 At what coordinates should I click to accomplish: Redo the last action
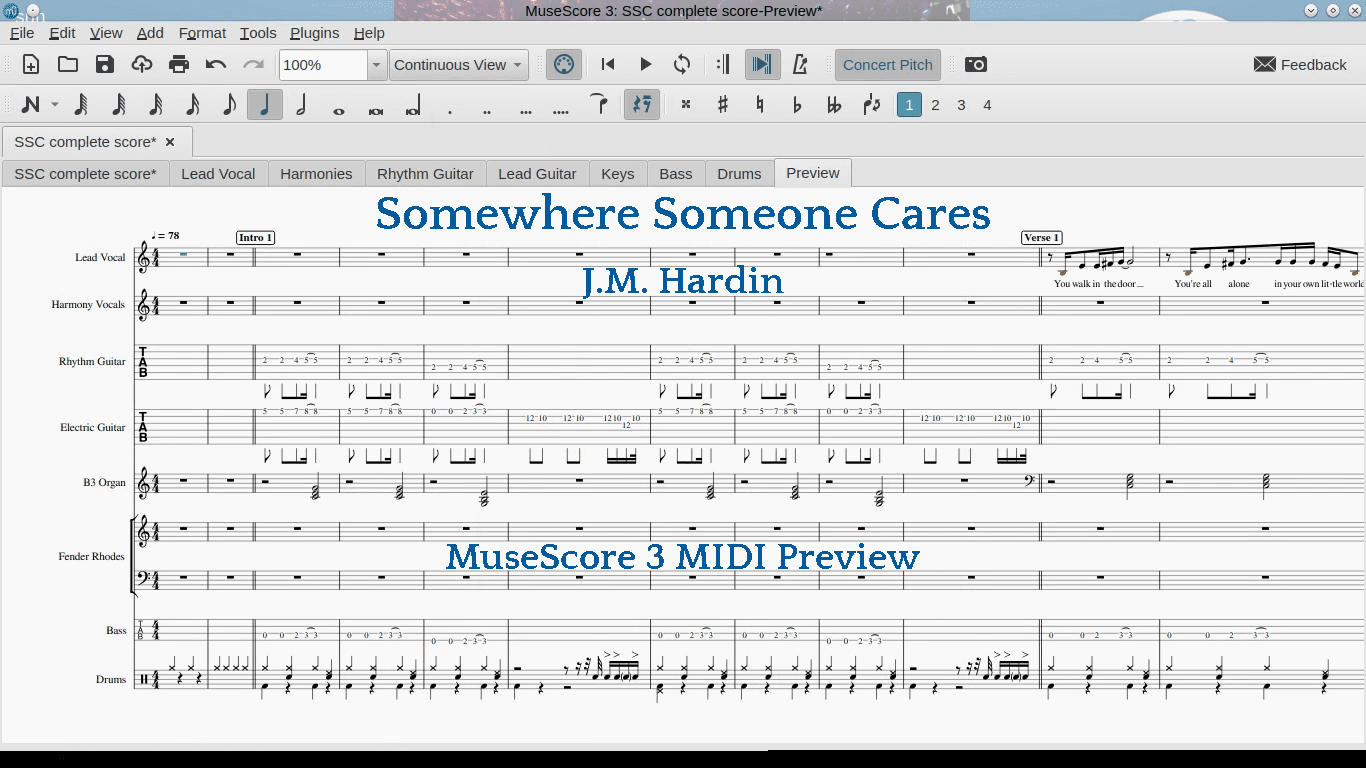pos(253,65)
